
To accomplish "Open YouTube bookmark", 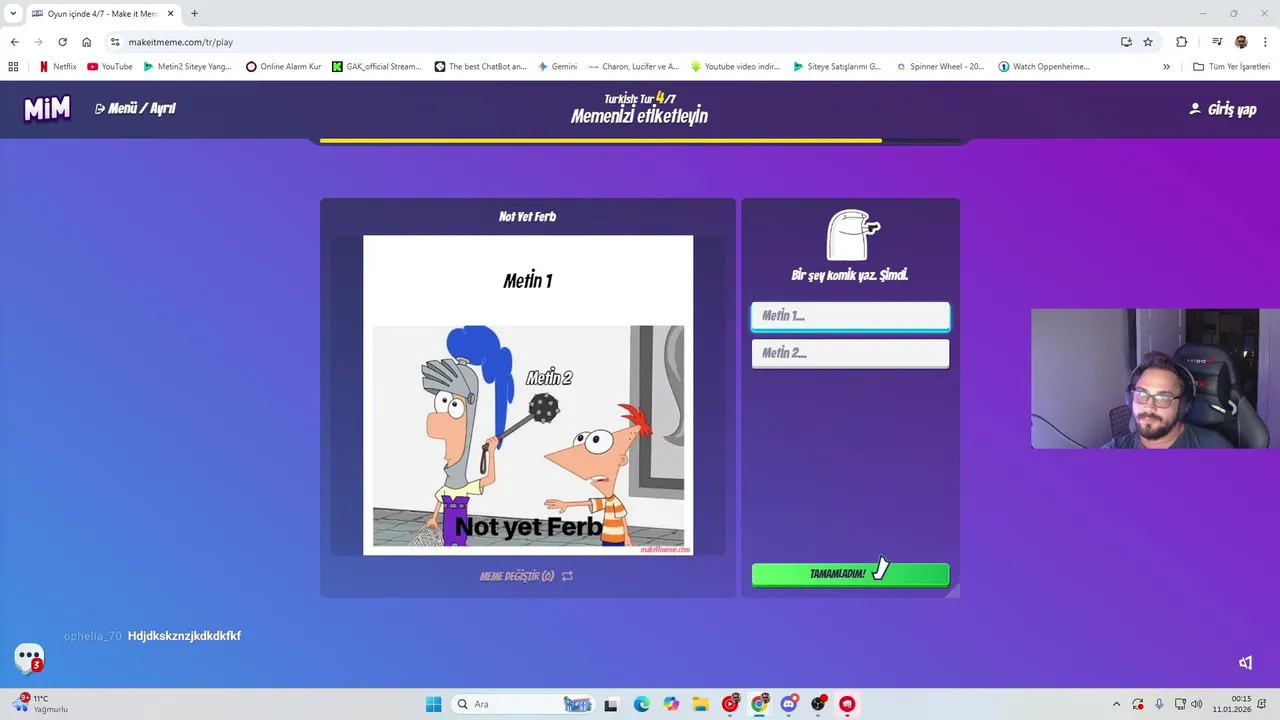I will point(110,67).
